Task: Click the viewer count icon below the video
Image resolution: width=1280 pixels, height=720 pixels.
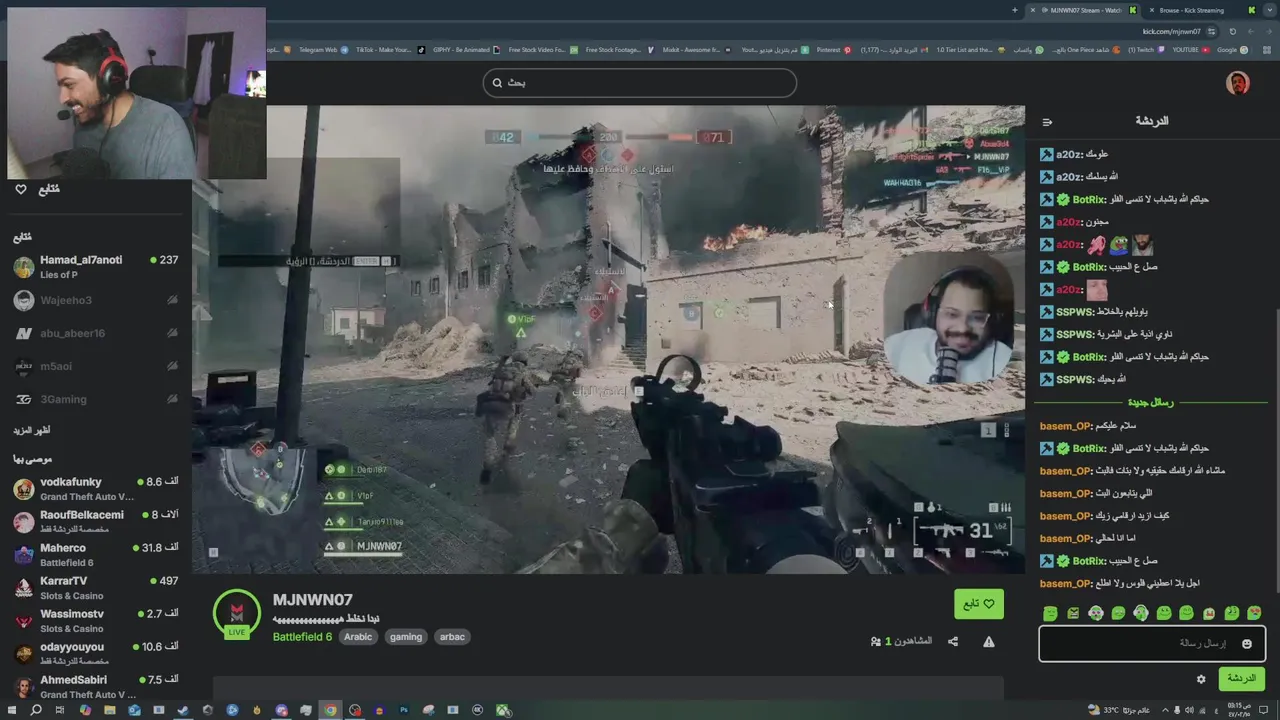Action: 876,642
